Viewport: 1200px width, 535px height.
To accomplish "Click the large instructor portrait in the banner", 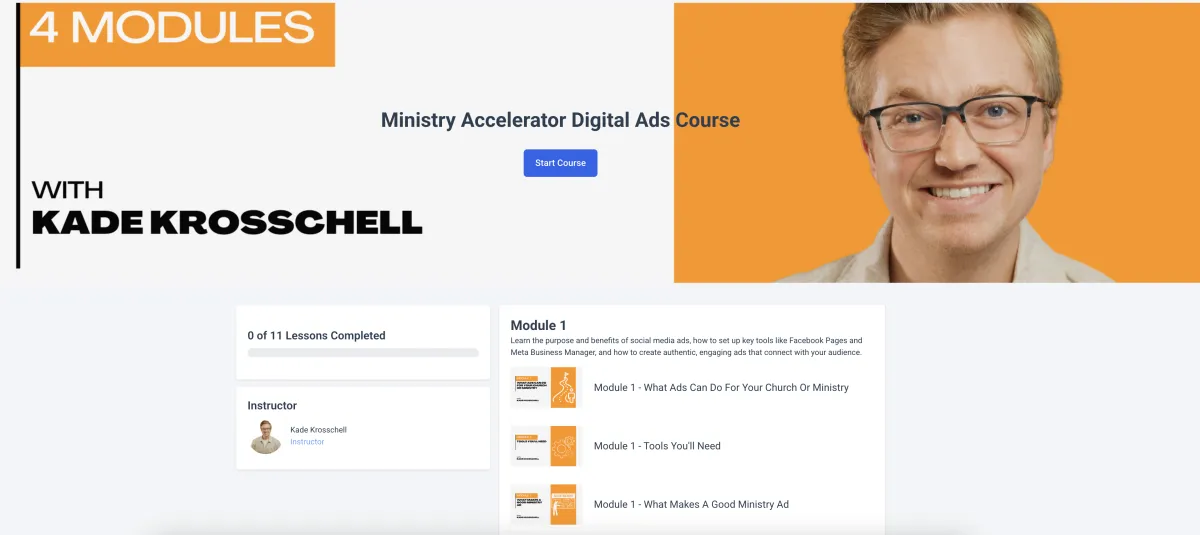I will [937, 142].
